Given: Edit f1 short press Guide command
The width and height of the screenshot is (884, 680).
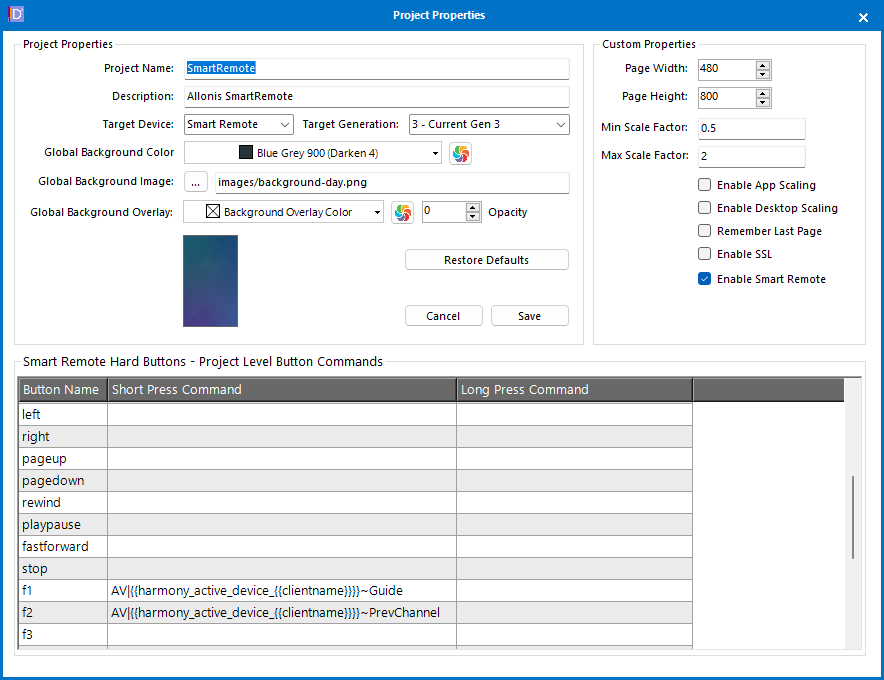Looking at the screenshot, I should coord(282,590).
